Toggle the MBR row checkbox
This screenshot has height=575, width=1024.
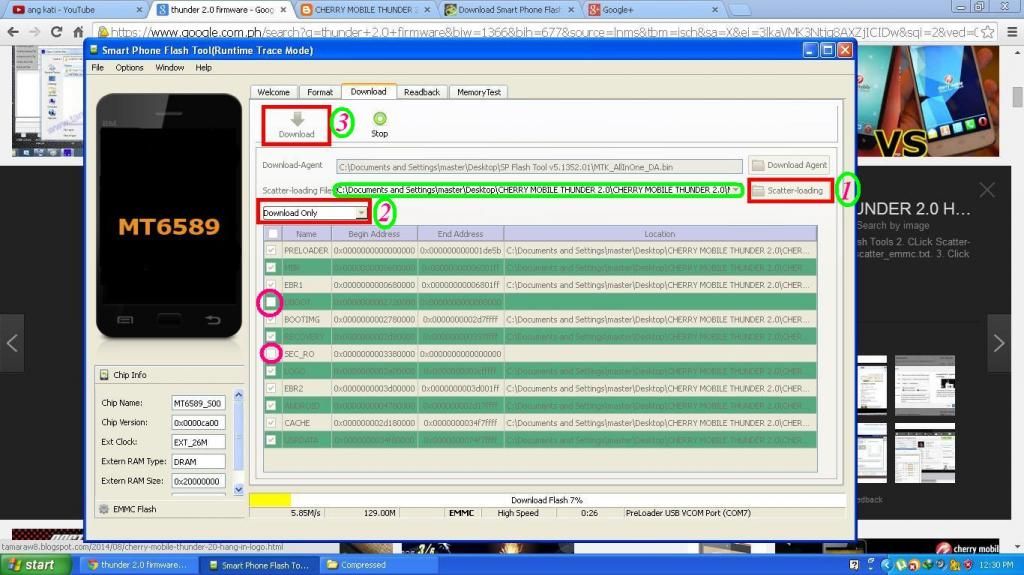[271, 267]
